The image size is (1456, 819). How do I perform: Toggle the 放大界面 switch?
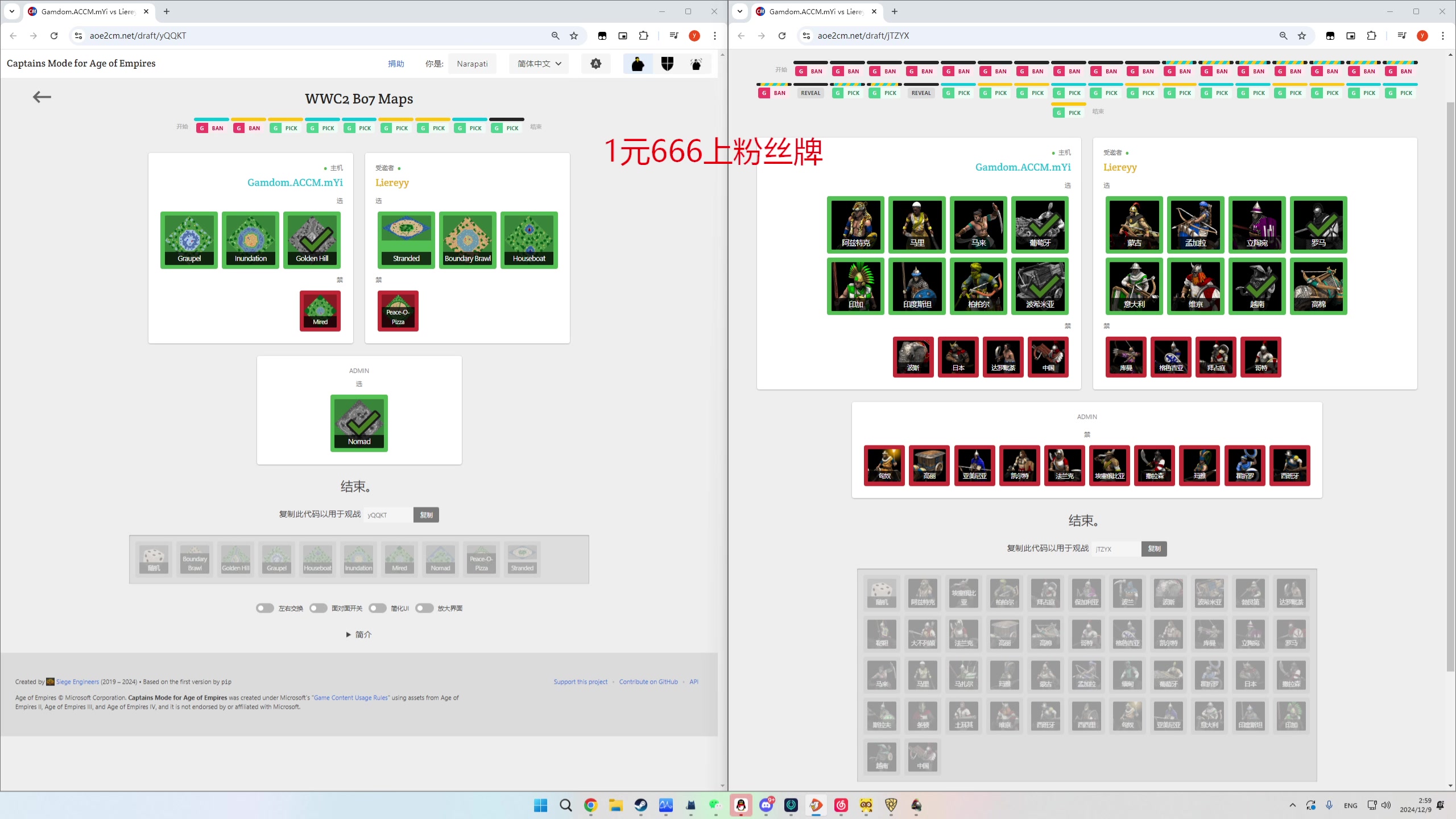[424, 608]
